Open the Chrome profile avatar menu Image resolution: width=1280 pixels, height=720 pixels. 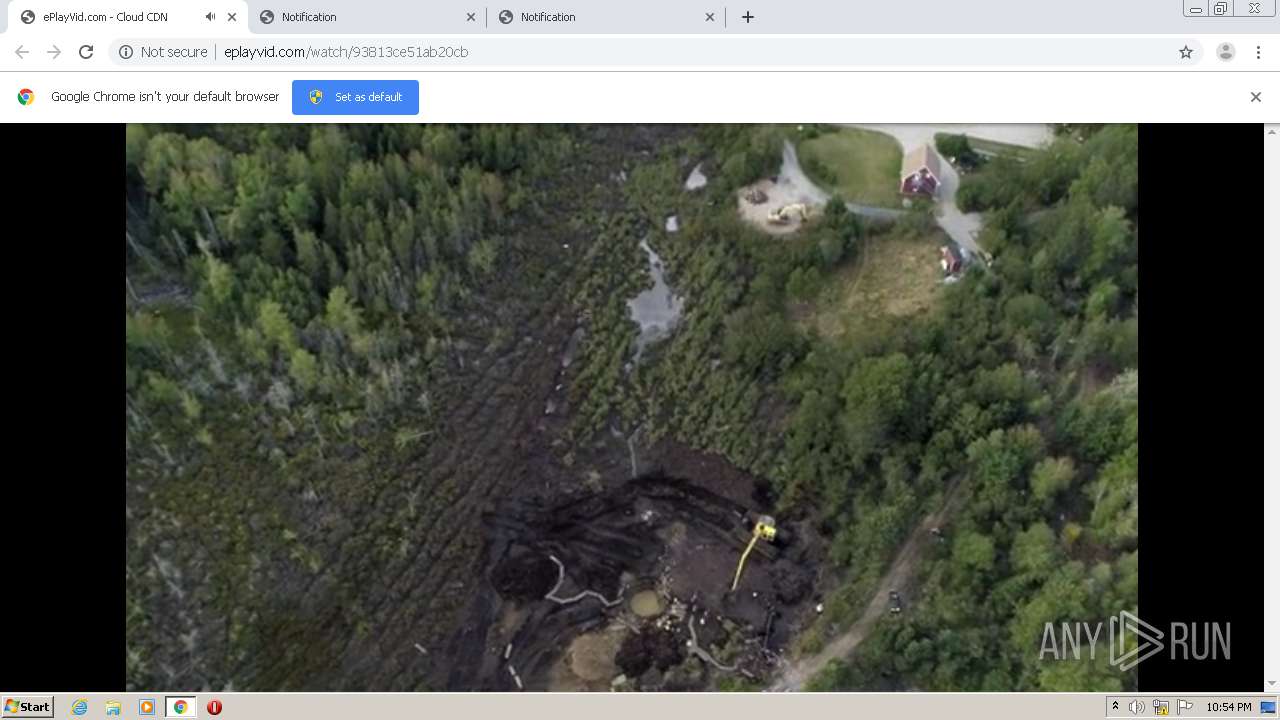[1226, 52]
